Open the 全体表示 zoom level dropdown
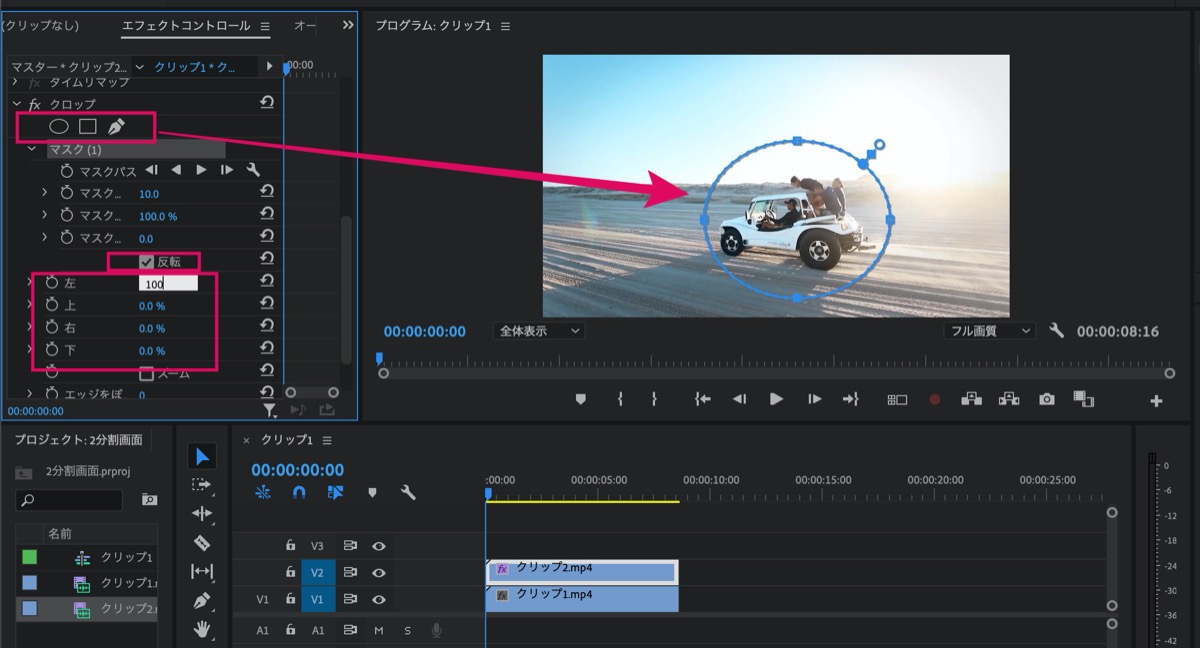Screen dimensions: 1200x648 [538, 331]
